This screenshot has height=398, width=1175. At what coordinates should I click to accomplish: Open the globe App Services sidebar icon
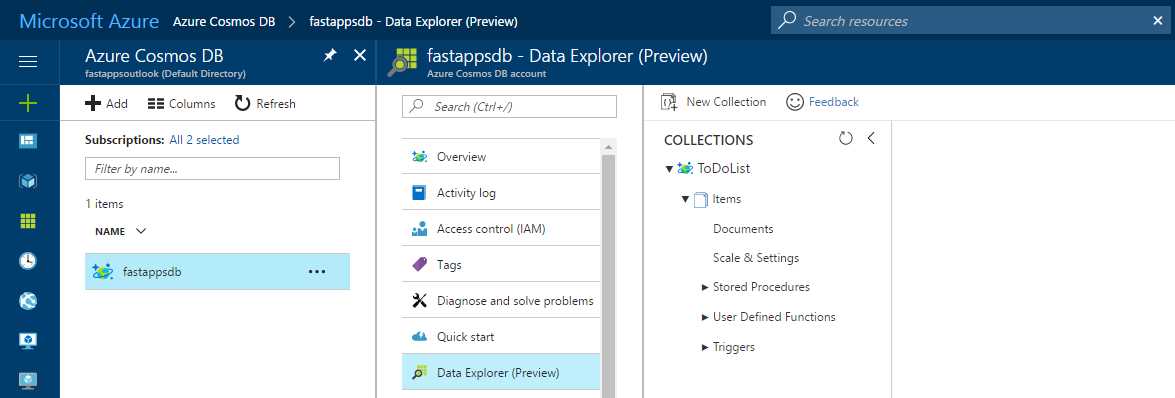(x=28, y=301)
